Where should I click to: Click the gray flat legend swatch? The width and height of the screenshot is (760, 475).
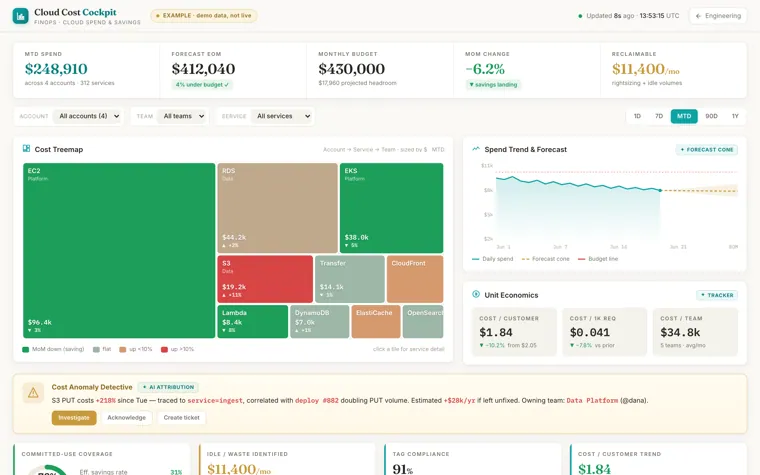click(96, 349)
